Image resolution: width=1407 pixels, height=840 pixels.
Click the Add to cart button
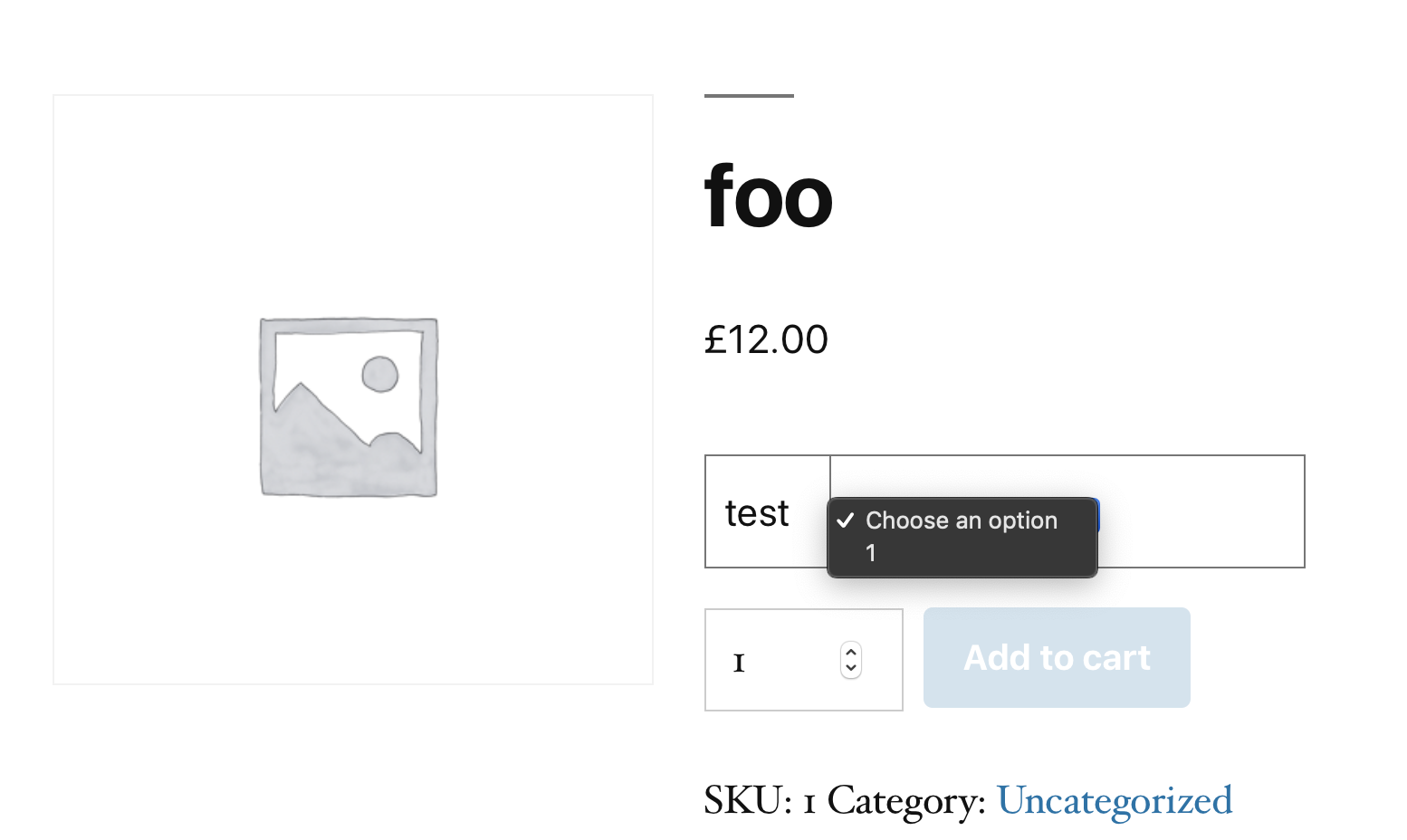click(x=1056, y=657)
